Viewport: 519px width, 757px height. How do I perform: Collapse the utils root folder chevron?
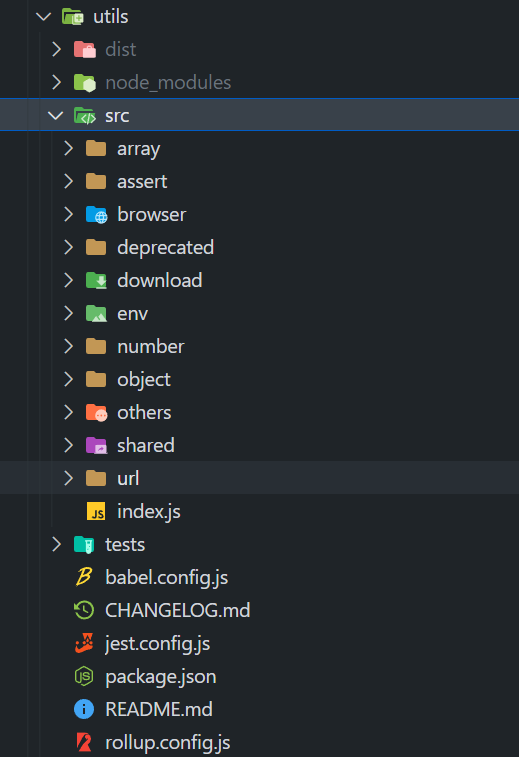pyautogui.click(x=44, y=17)
